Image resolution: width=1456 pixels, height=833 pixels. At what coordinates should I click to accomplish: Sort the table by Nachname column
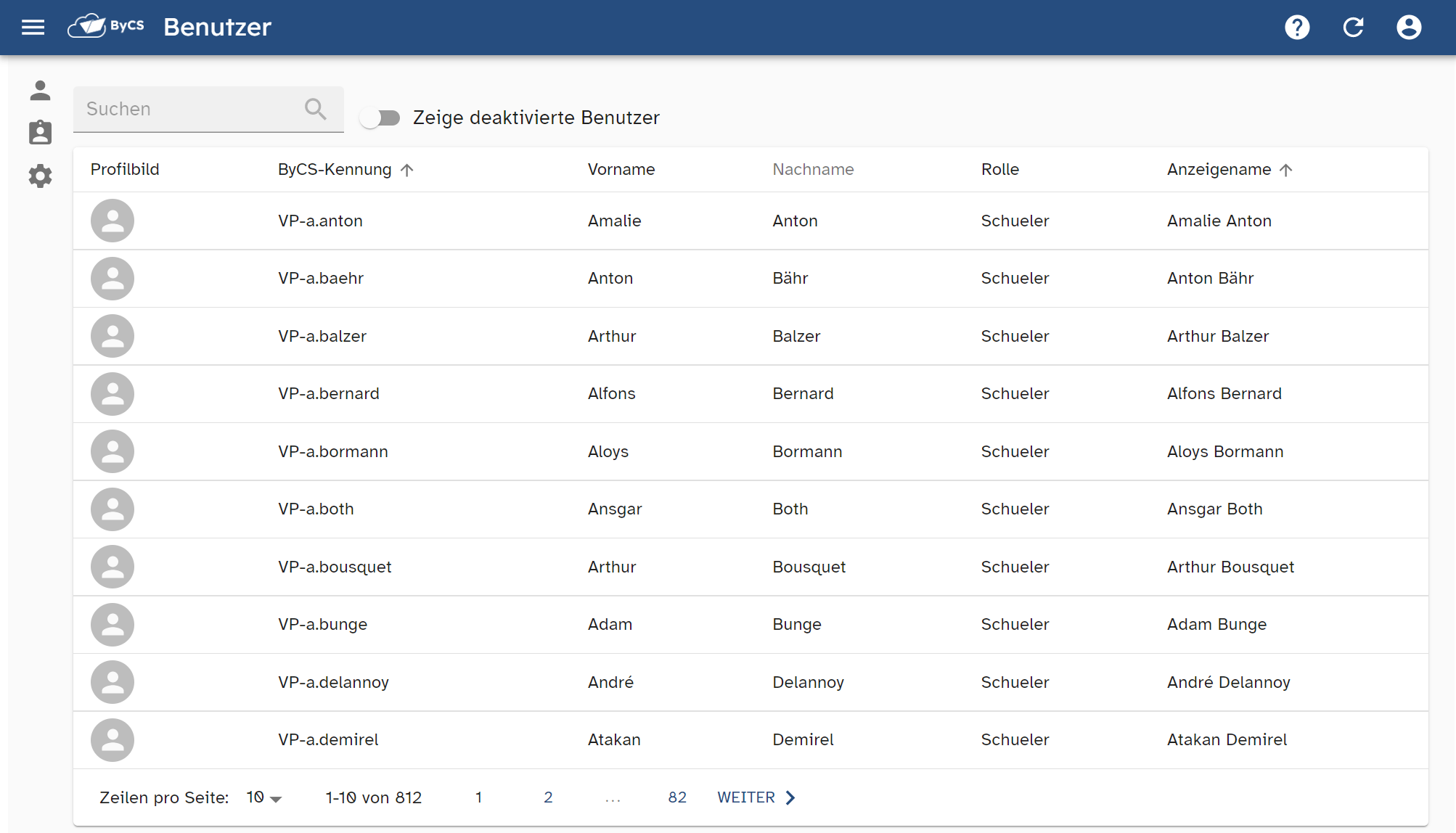click(x=813, y=169)
